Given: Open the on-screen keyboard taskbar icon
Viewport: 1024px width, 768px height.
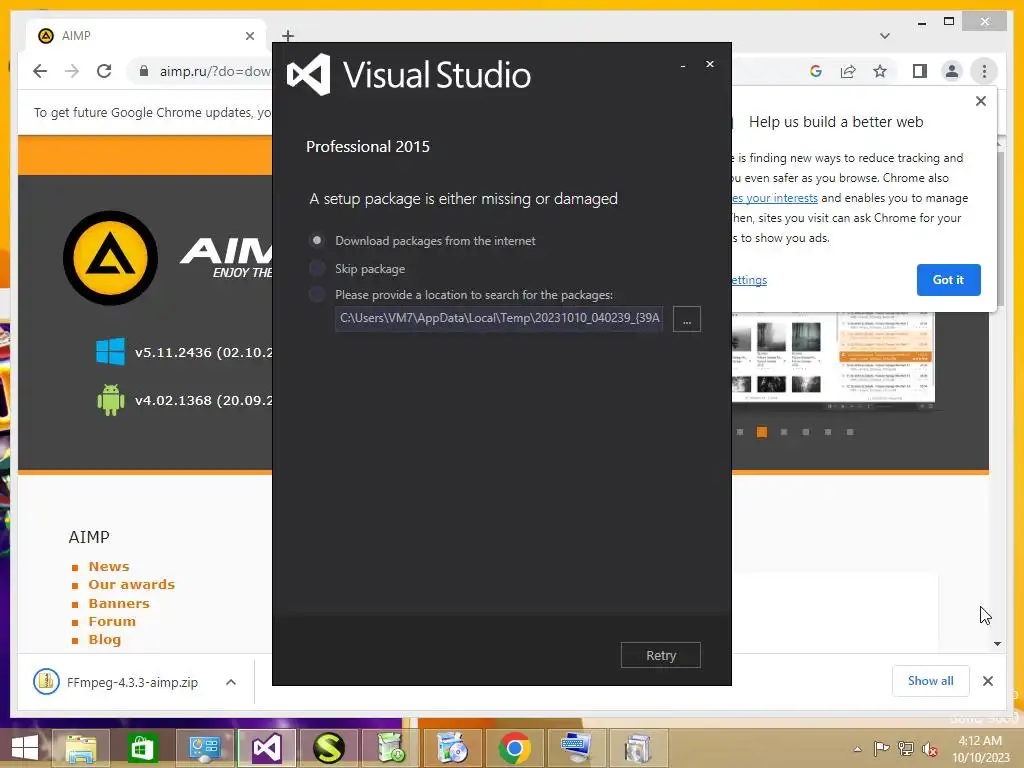Looking at the screenshot, I should coord(576,748).
